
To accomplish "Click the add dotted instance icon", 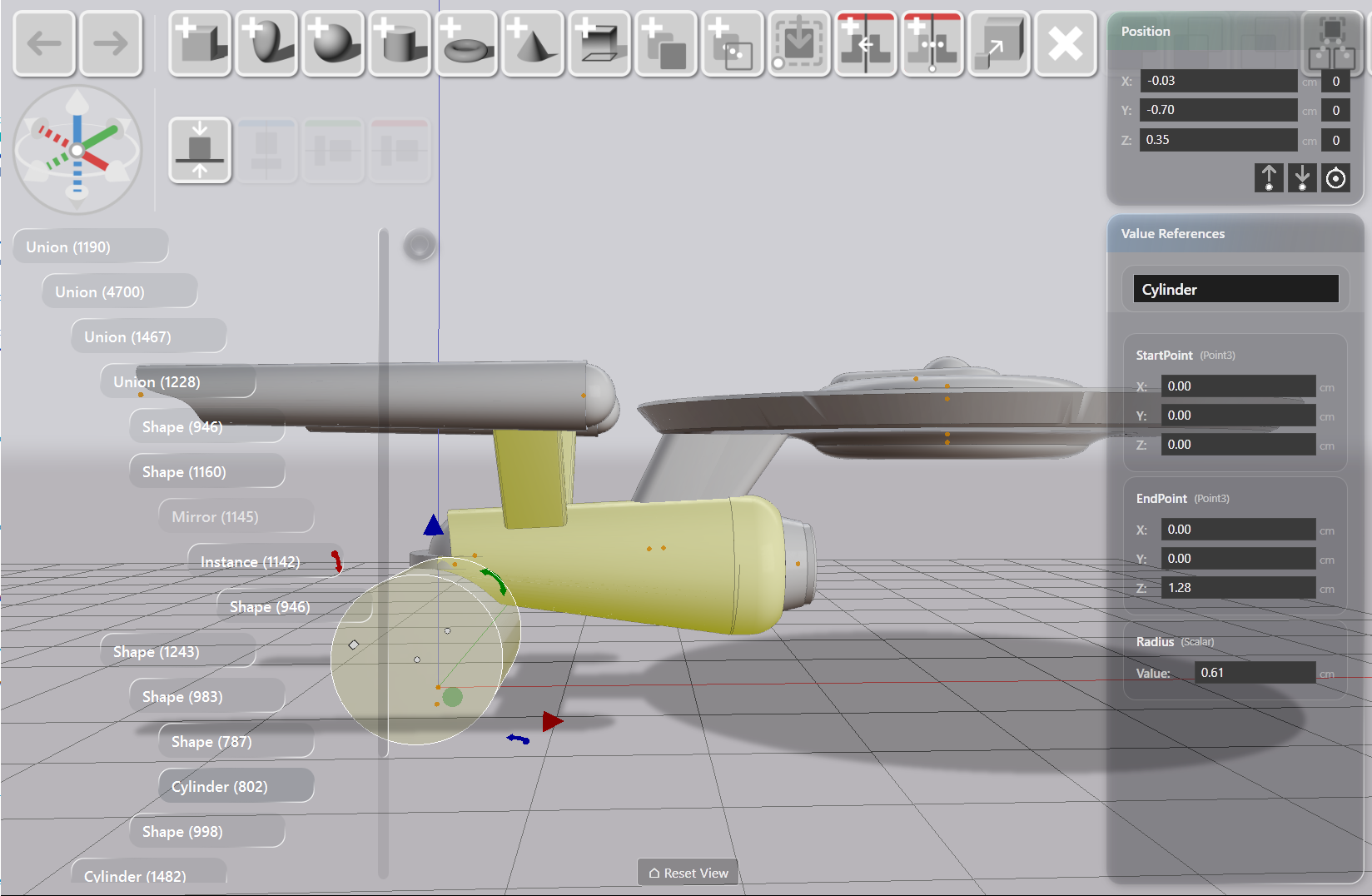I will coord(733,43).
